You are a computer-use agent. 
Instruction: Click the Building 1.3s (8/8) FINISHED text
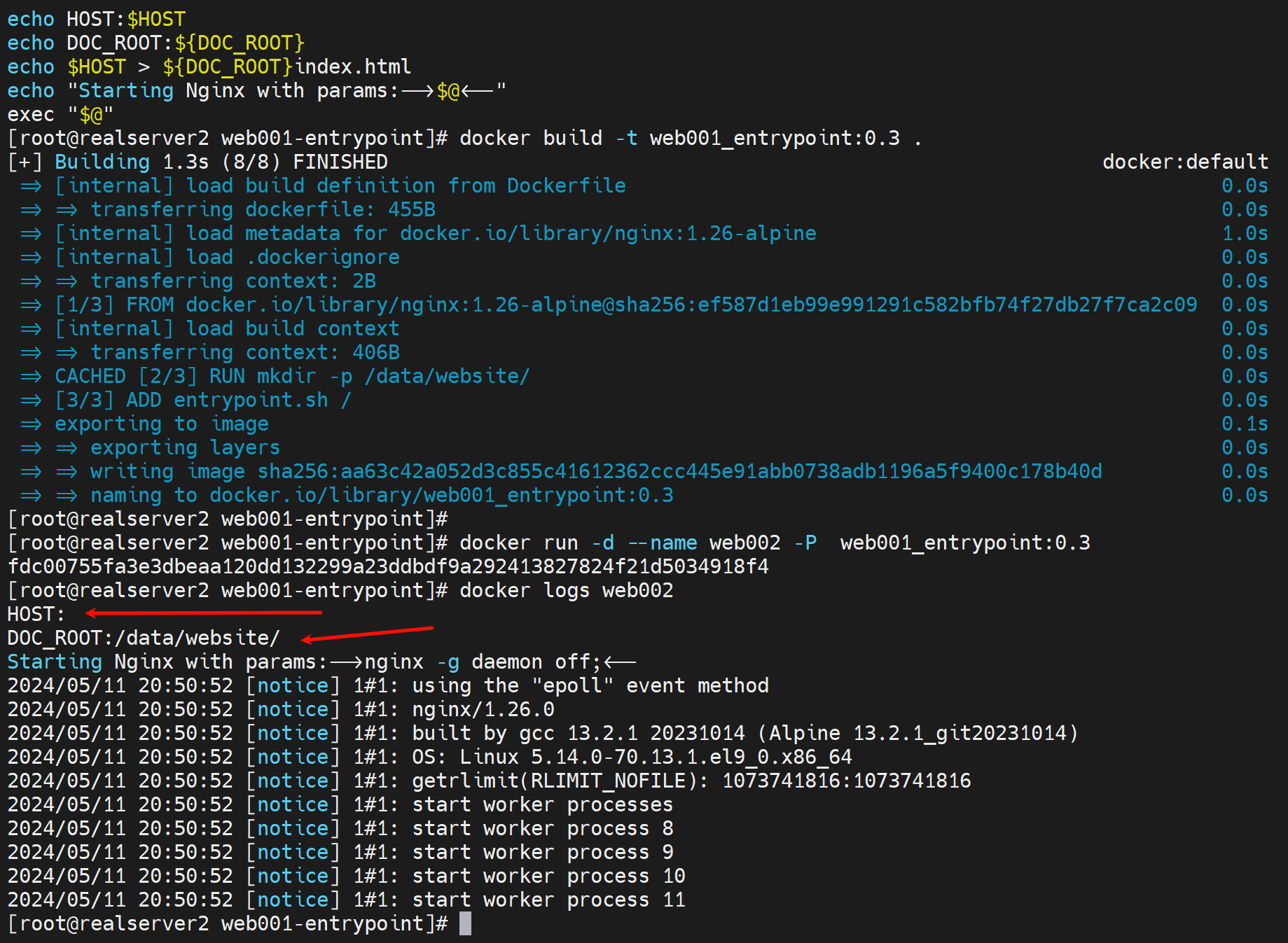221,162
